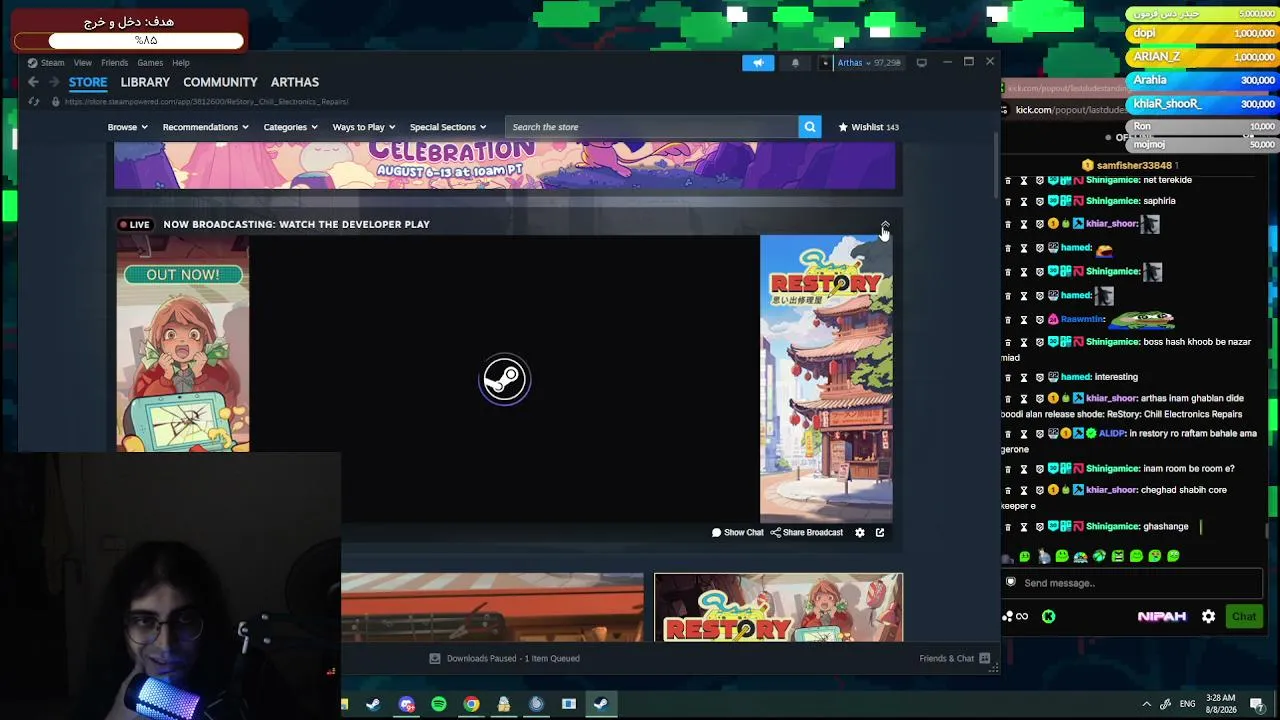Screen dimensions: 1280x720
Task: Pop out the broadcast in new window
Action: pos(880,533)
